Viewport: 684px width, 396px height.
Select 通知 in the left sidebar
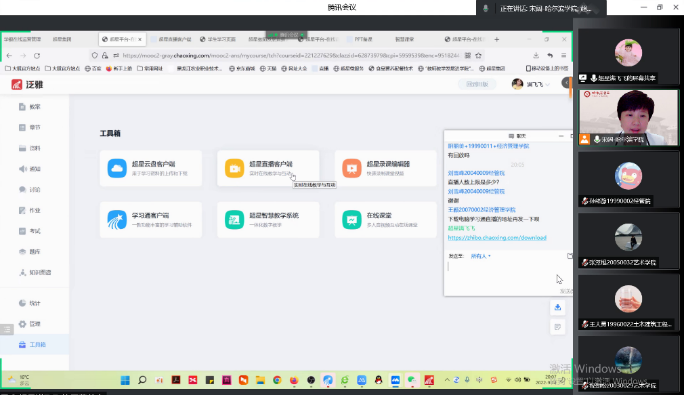(34, 169)
